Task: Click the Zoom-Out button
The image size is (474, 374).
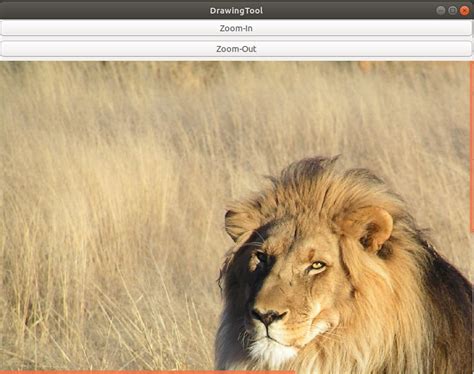Action: 236,49
